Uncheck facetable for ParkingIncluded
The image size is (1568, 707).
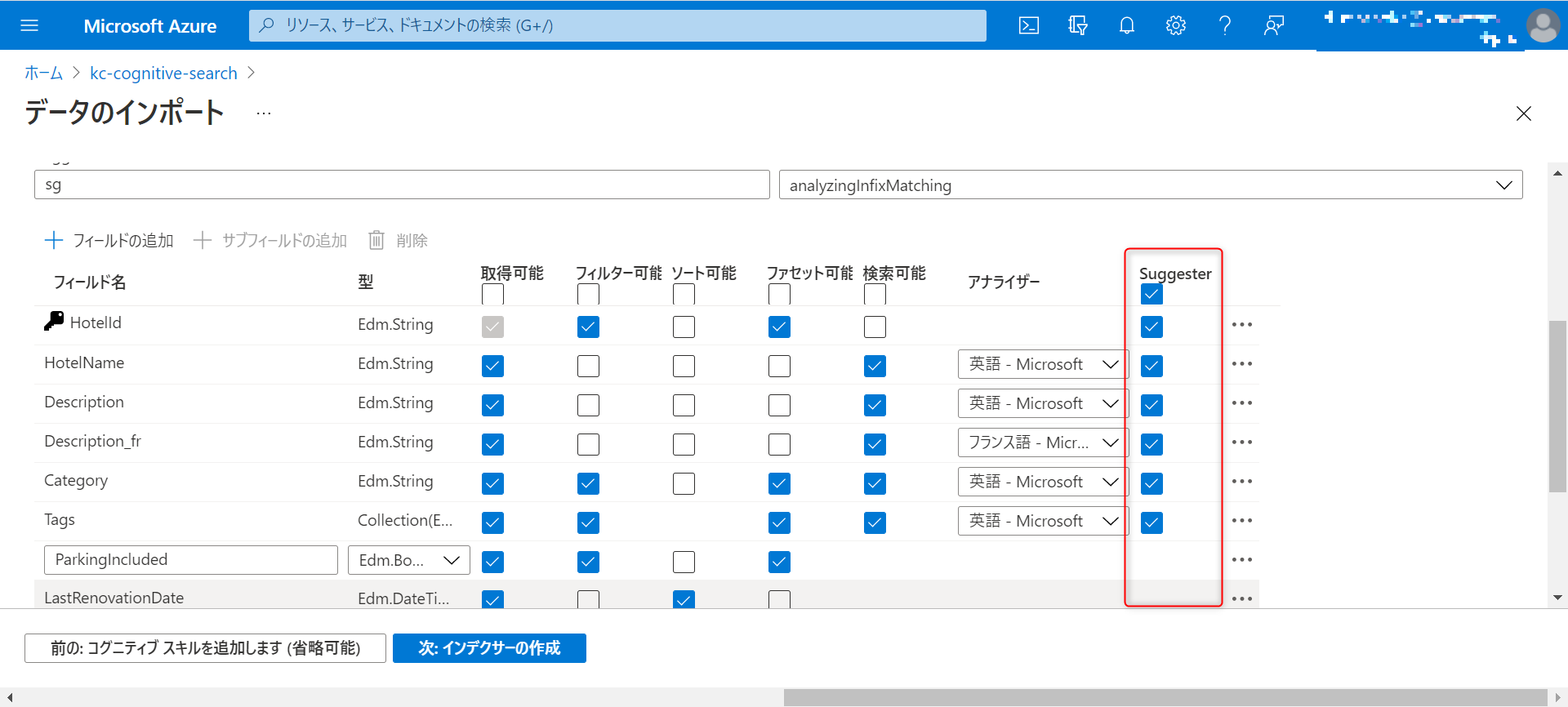pyautogui.click(x=779, y=562)
